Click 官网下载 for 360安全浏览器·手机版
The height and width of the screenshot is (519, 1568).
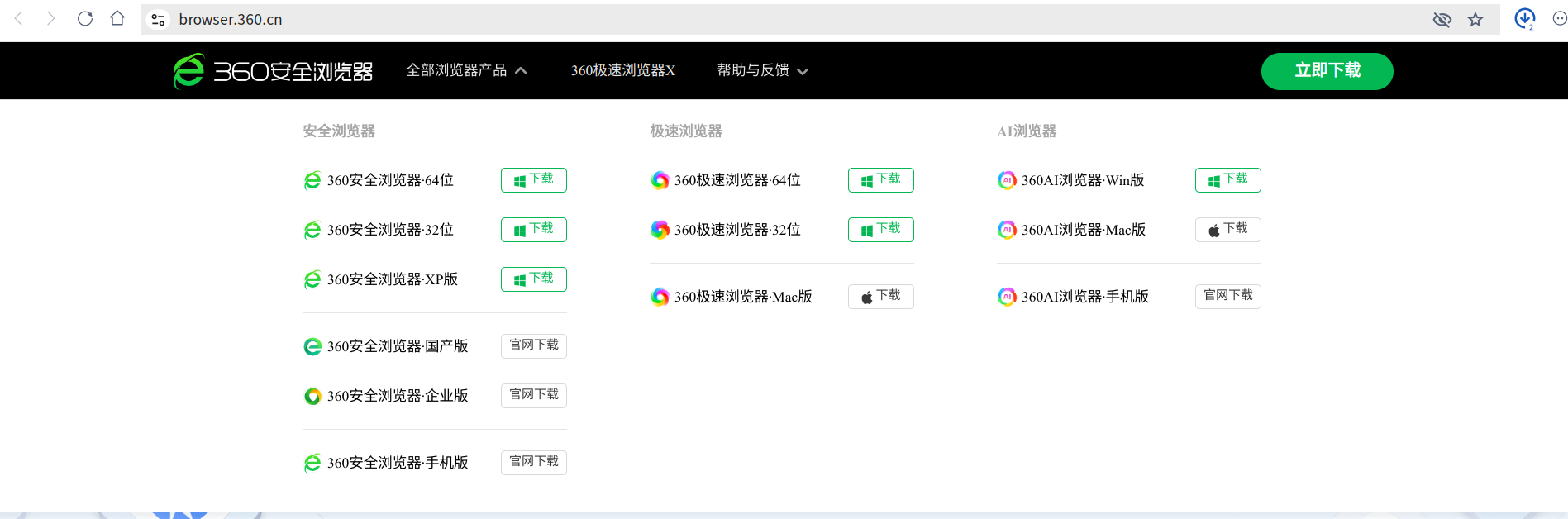pos(534,463)
